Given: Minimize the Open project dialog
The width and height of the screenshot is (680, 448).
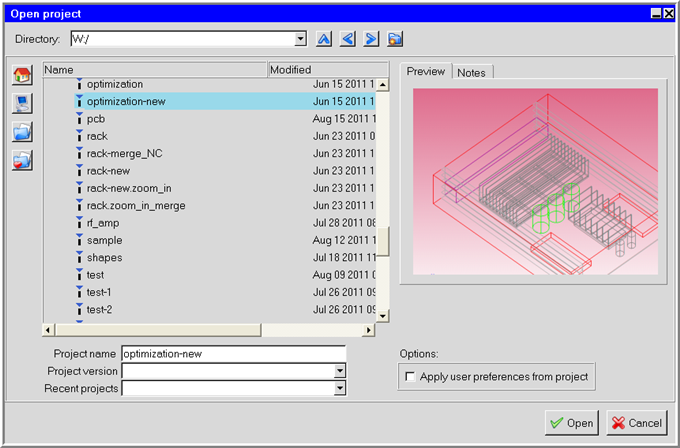Looking at the screenshot, I should pyautogui.click(x=657, y=14).
